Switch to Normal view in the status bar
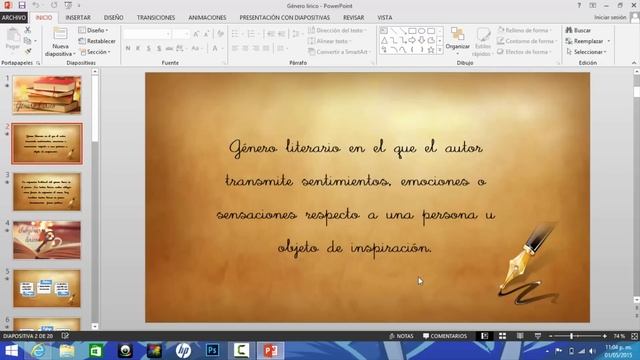The height and width of the screenshot is (360, 640). (x=484, y=336)
